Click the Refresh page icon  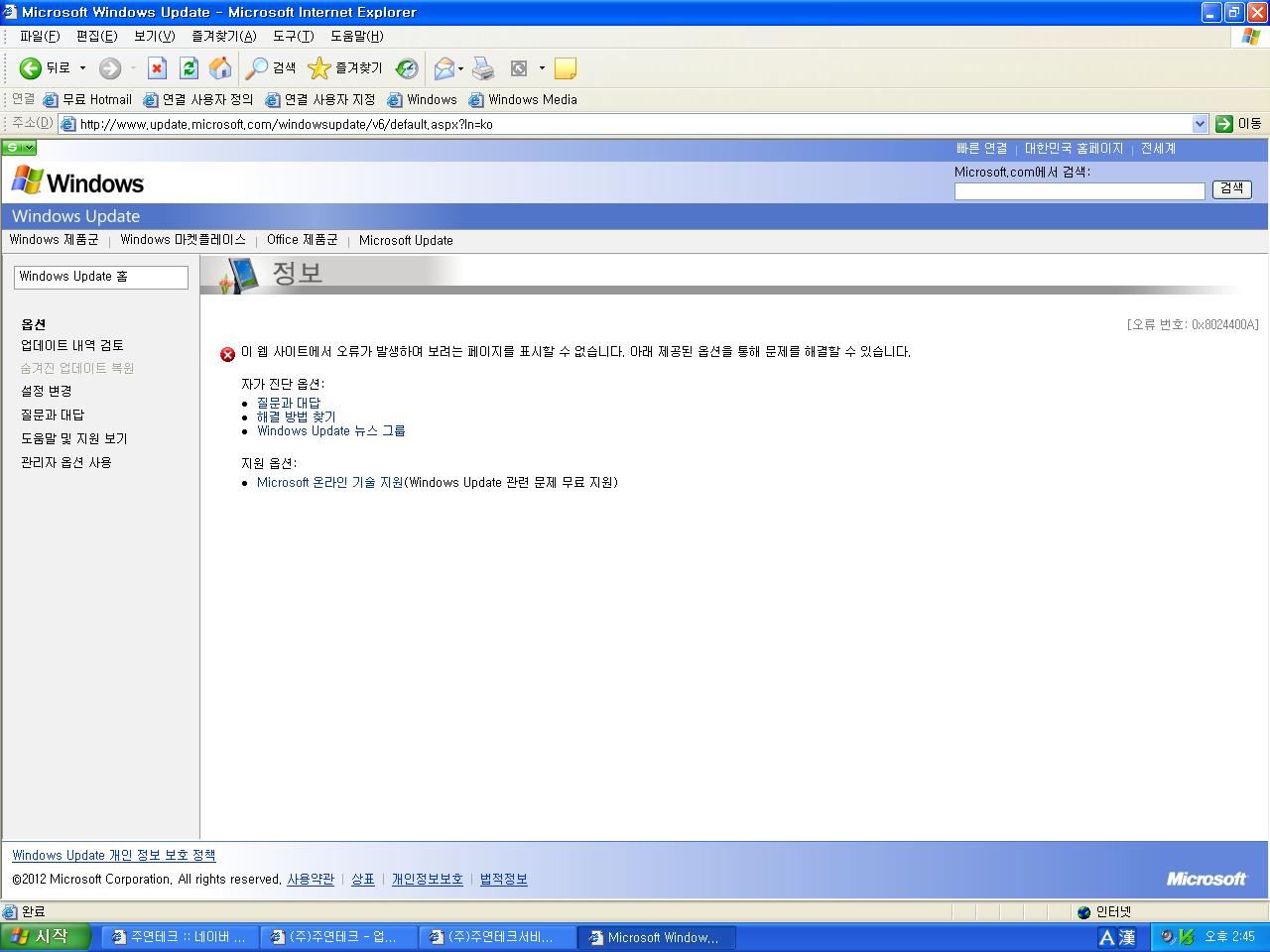point(189,68)
